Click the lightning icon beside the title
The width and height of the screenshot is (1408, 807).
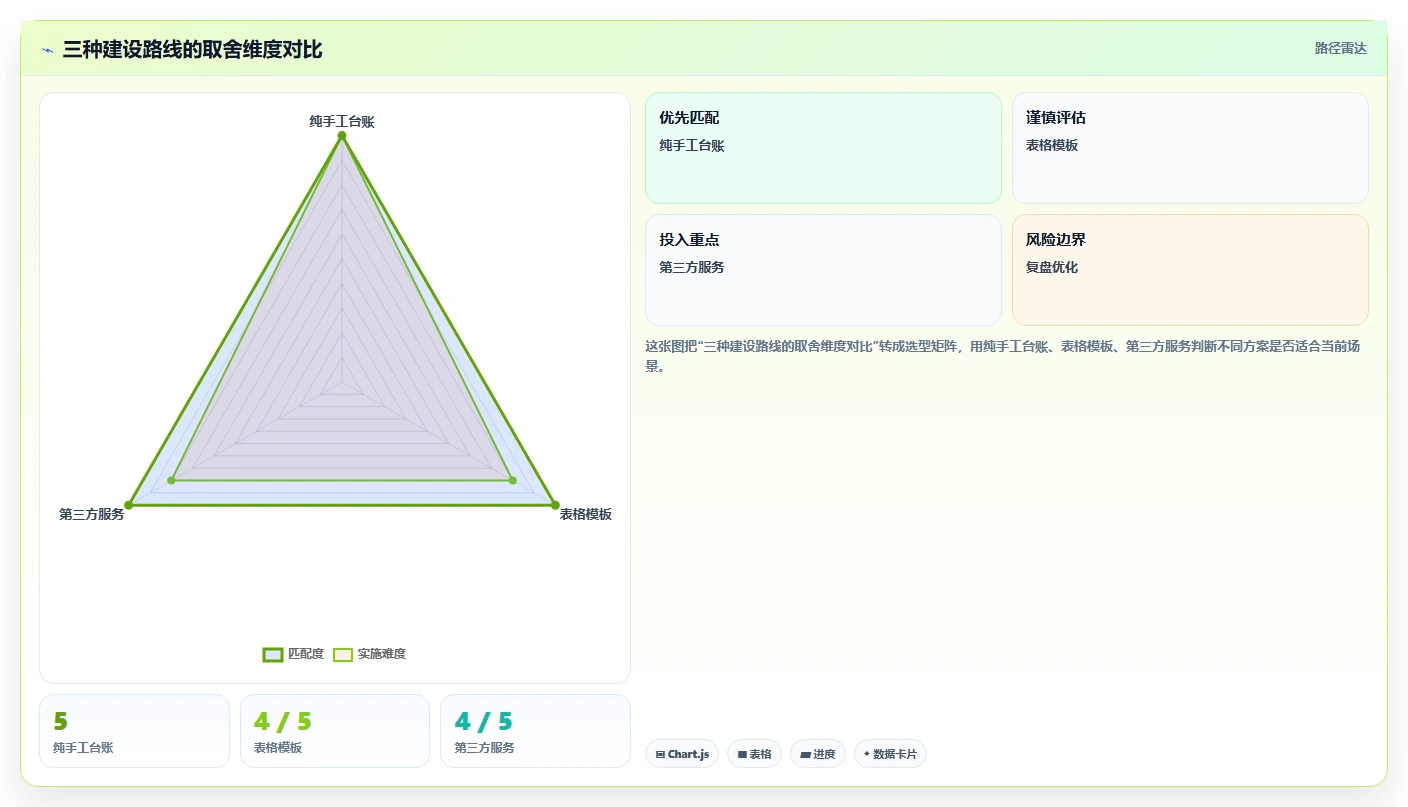pyautogui.click(x=48, y=50)
